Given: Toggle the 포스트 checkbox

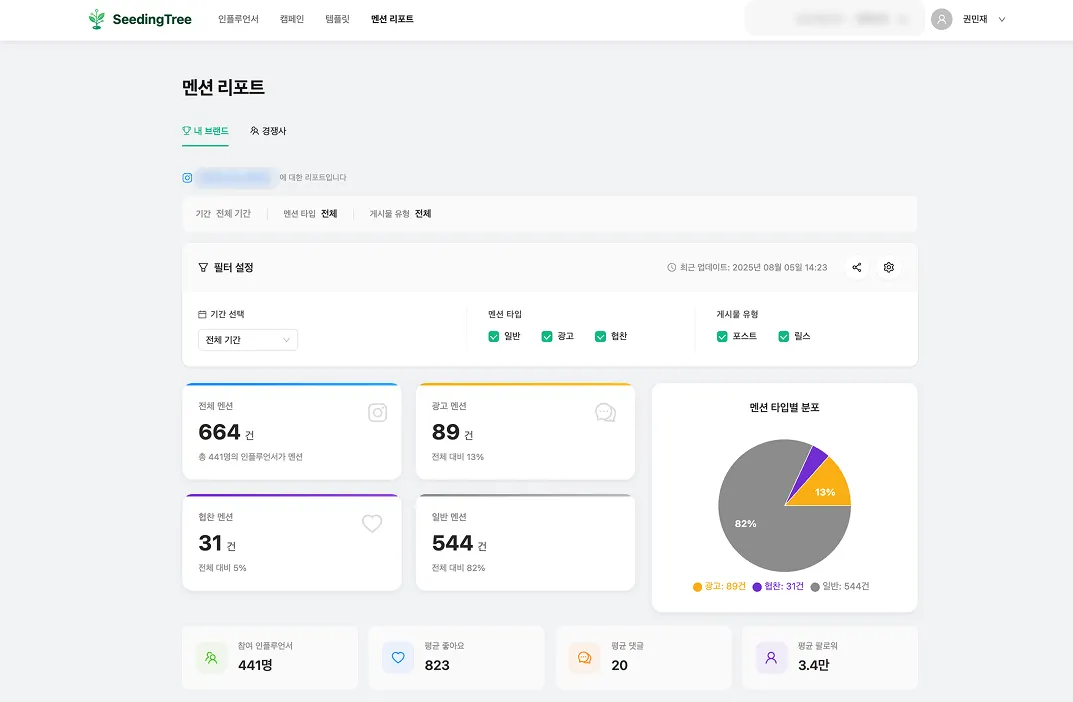Looking at the screenshot, I should point(722,336).
